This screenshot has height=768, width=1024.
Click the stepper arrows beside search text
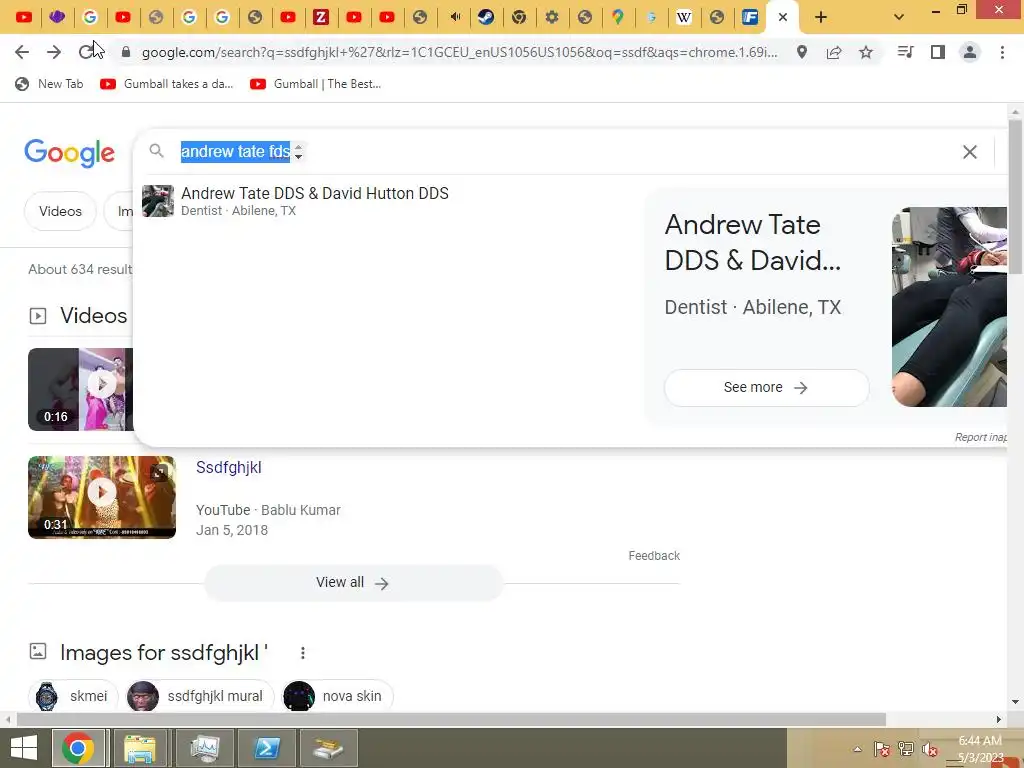pos(298,152)
